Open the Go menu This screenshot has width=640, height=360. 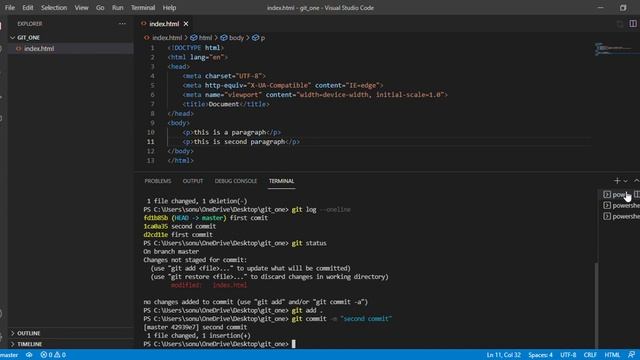tap(100, 8)
